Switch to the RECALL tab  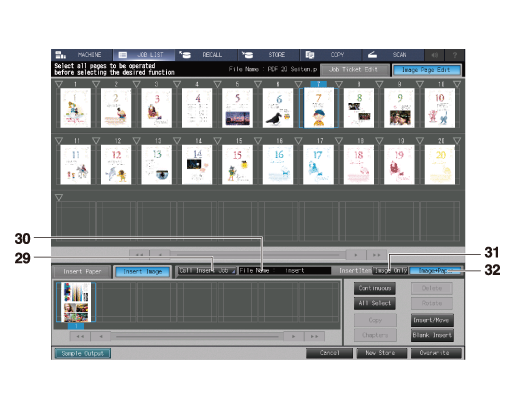point(206,55)
